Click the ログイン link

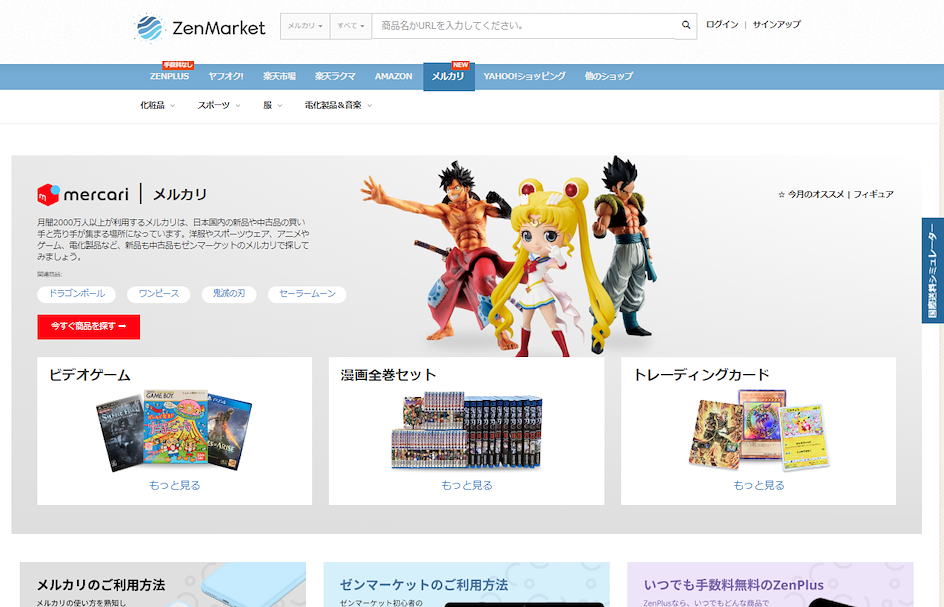722,25
